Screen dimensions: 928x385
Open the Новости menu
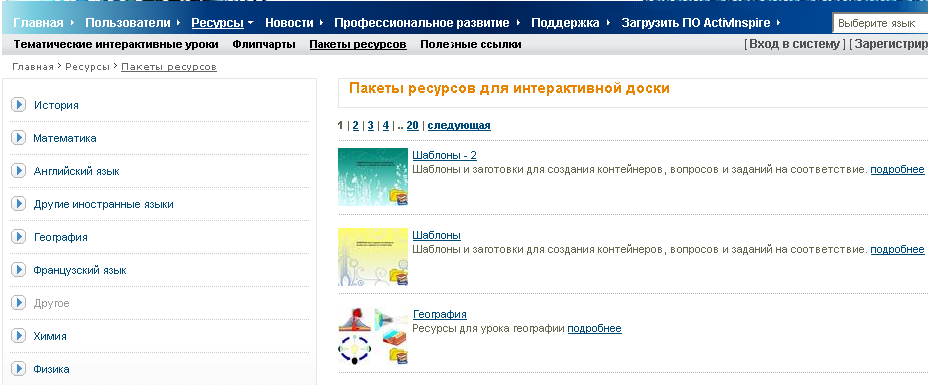click(x=289, y=23)
